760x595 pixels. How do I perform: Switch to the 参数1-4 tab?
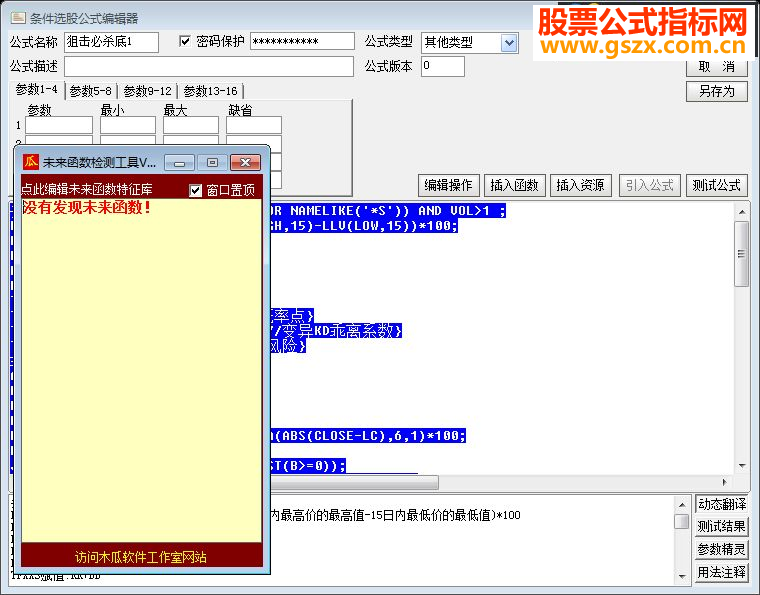[36, 90]
